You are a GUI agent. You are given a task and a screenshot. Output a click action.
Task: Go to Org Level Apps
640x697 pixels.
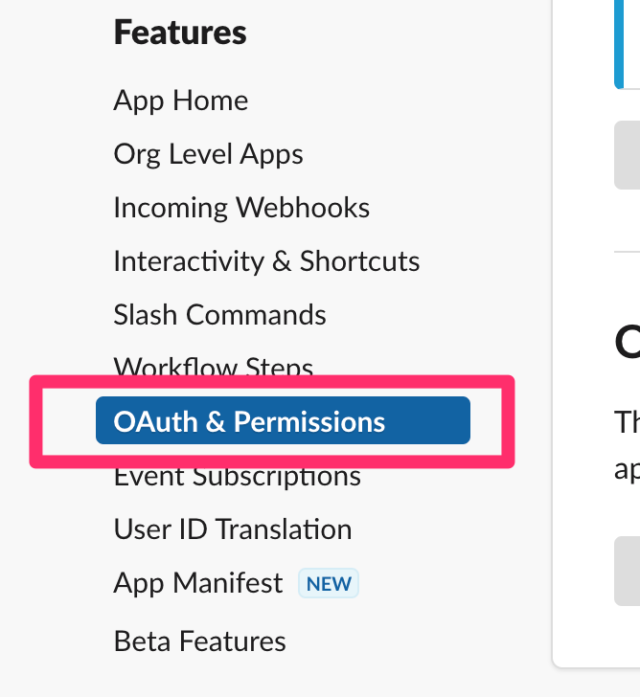pos(208,155)
